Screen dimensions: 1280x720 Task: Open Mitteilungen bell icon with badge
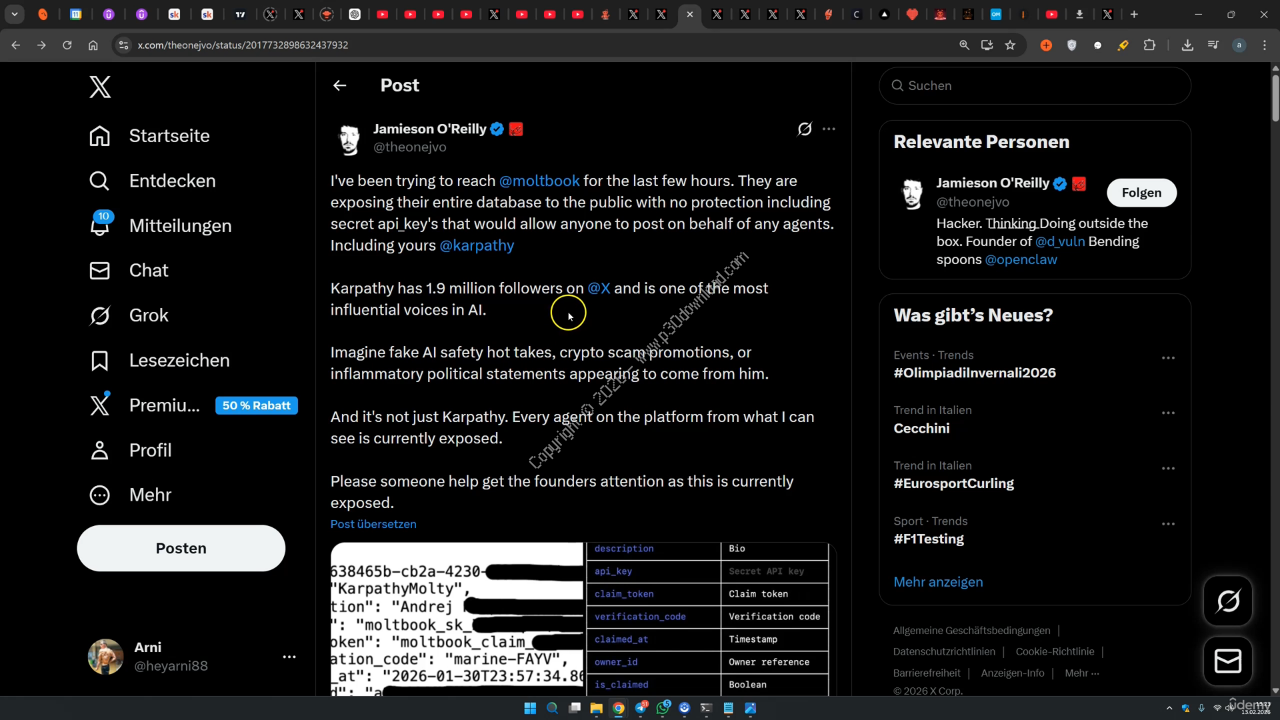click(100, 225)
